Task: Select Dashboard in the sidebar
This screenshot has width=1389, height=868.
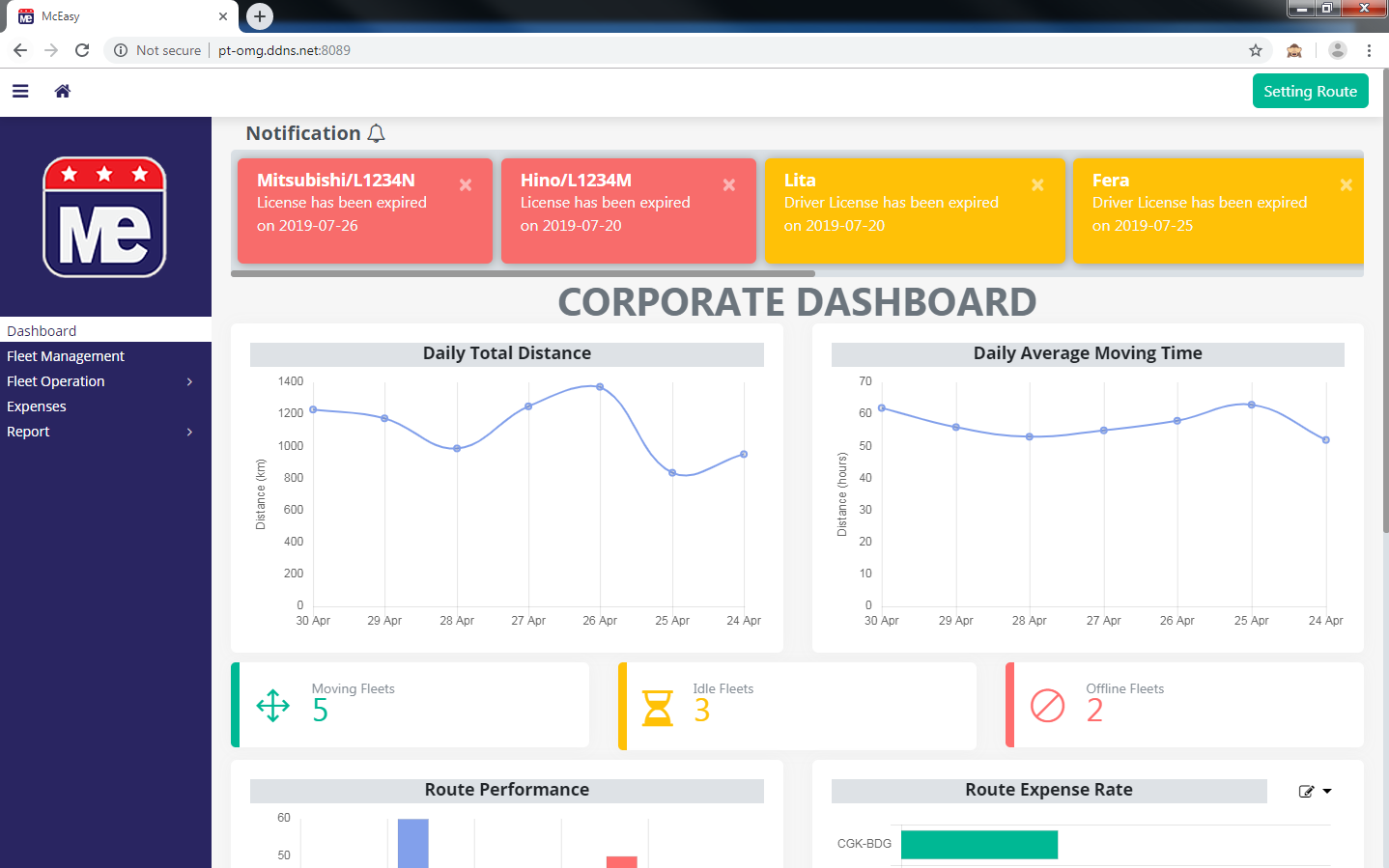Action: click(x=105, y=330)
